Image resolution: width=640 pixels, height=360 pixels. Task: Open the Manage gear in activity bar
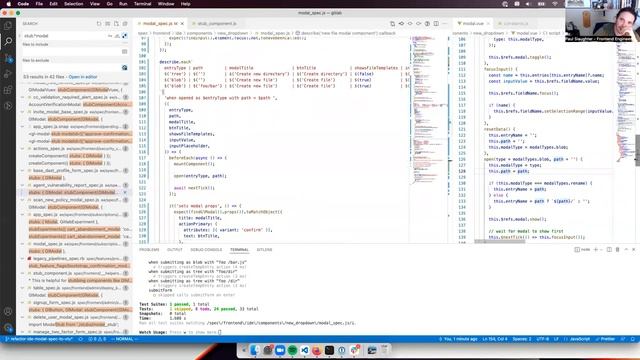8,327
